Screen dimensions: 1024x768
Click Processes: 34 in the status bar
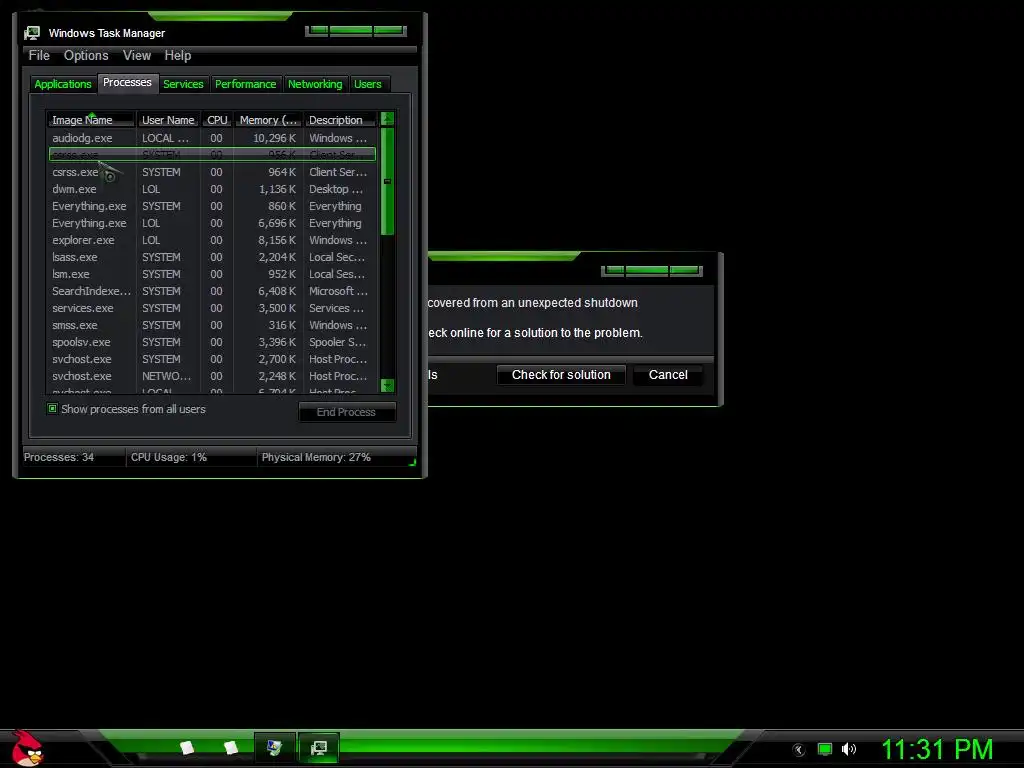[x=59, y=457]
